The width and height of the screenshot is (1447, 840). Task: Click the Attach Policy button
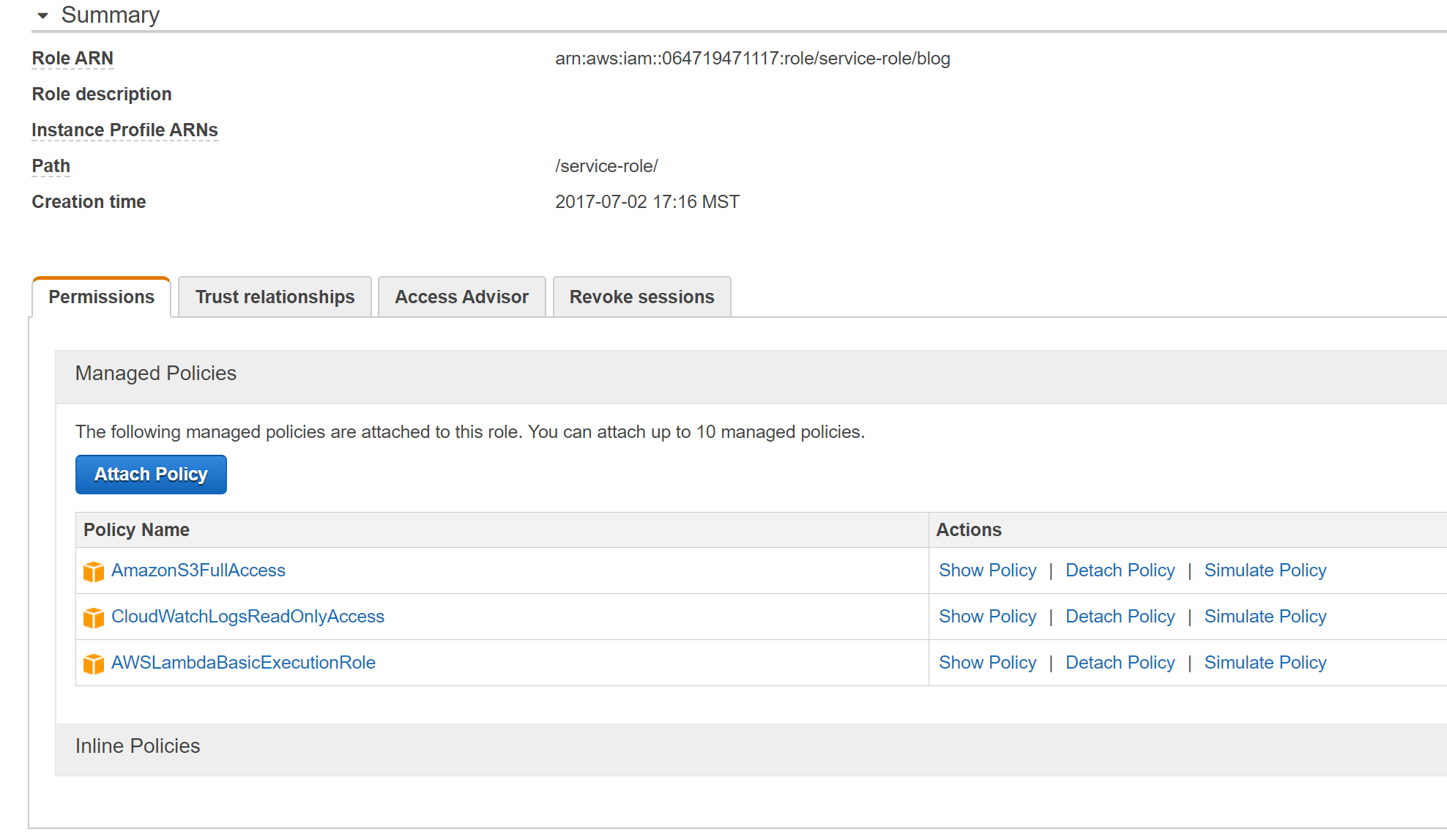coord(151,475)
